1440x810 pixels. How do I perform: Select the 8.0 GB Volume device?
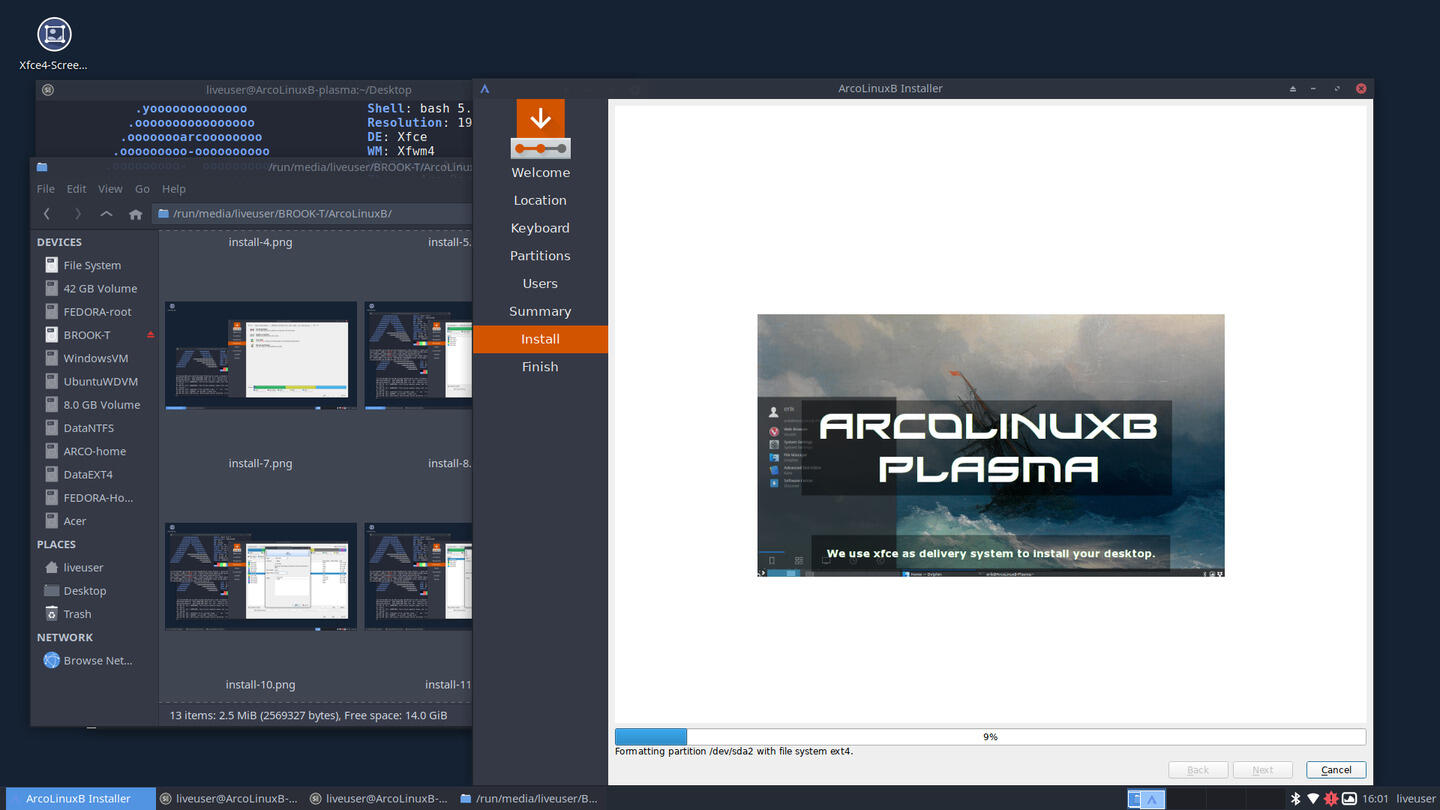(x=95, y=405)
